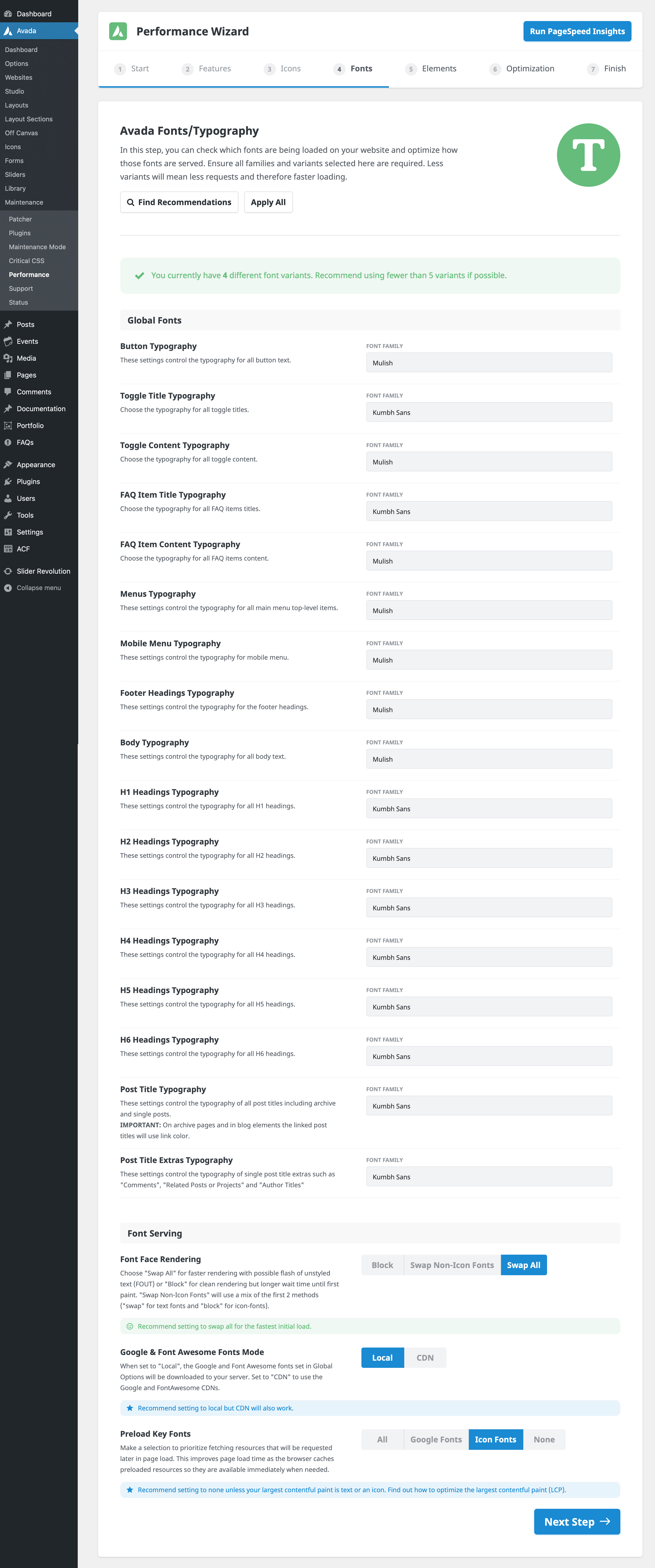Viewport: 655px width, 1568px height.
Task: Click the FAQs icon in the sidebar
Action: [x=8, y=442]
